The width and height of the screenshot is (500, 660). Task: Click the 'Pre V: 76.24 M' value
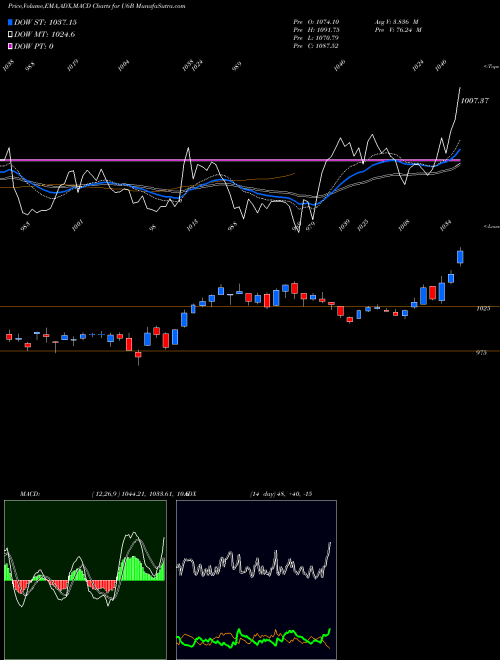[398, 30]
